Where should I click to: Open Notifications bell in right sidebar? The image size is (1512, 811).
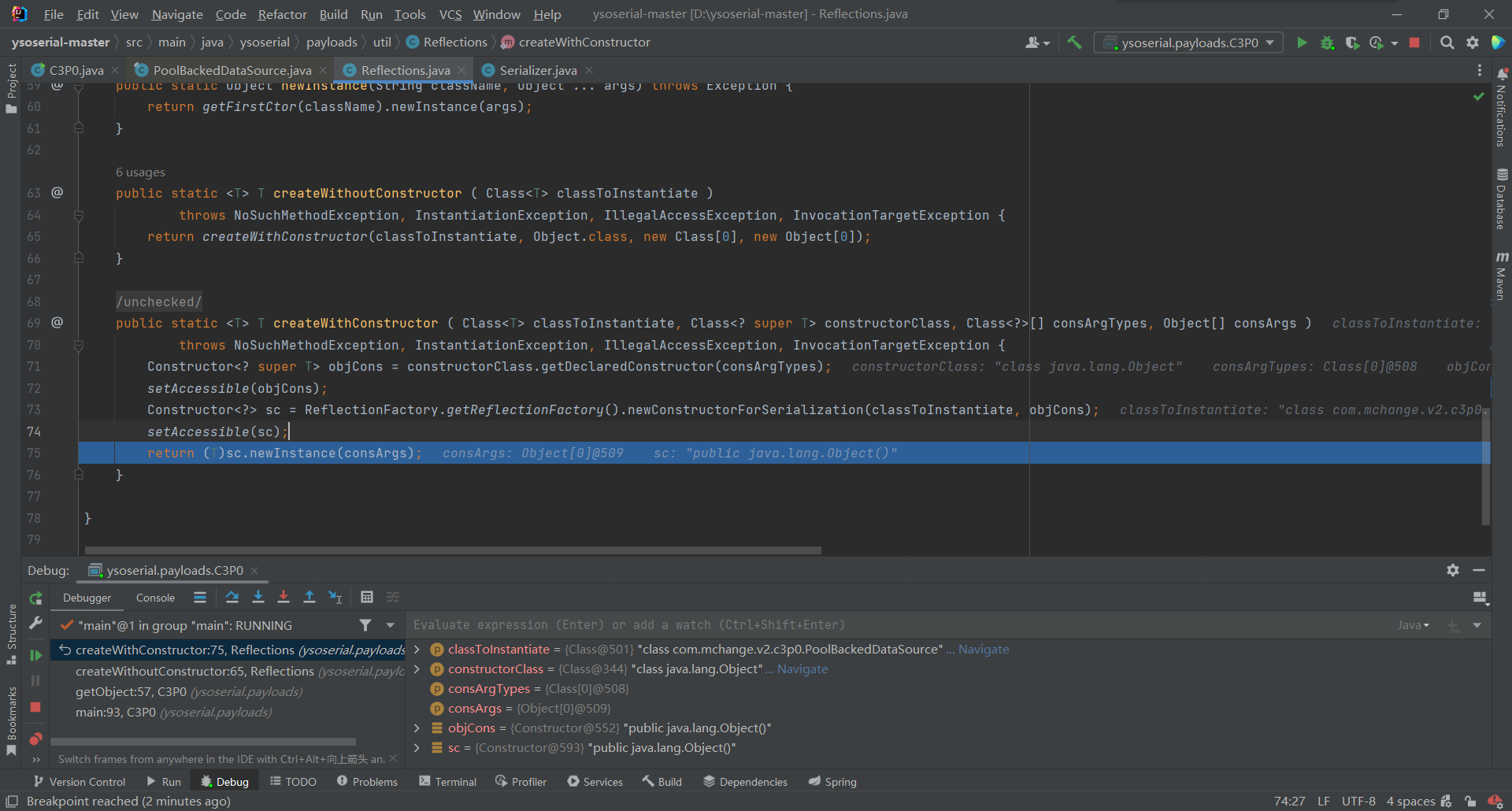pyautogui.click(x=1502, y=74)
